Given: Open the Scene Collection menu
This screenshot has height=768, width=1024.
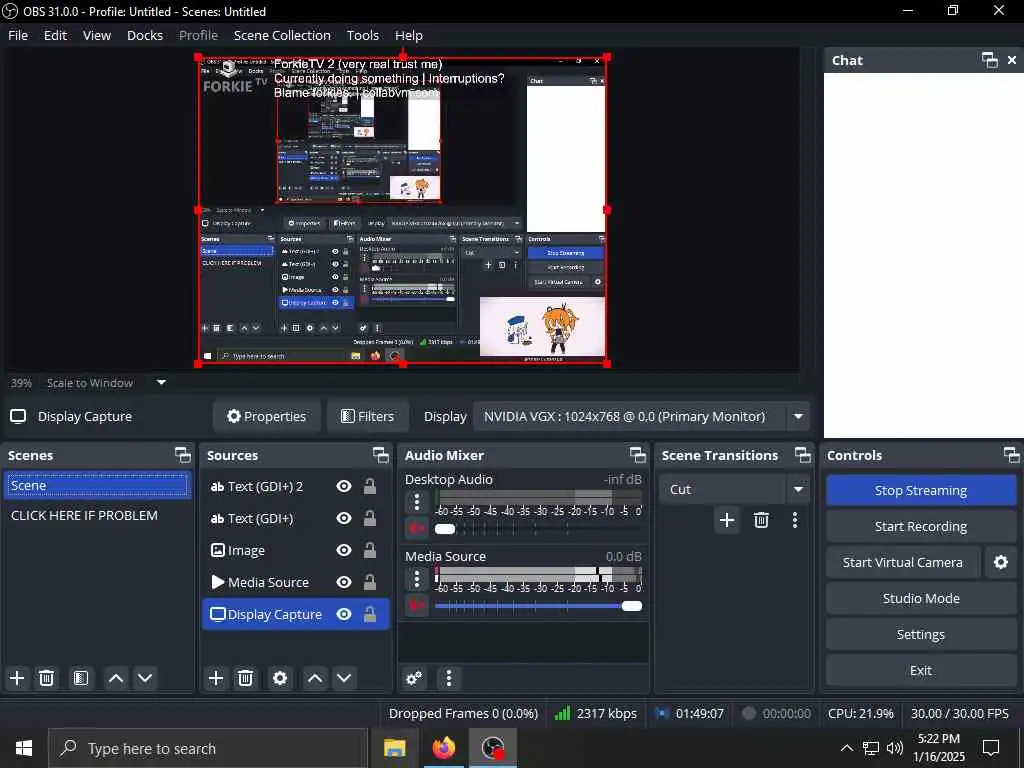Looking at the screenshot, I should pyautogui.click(x=282, y=35).
